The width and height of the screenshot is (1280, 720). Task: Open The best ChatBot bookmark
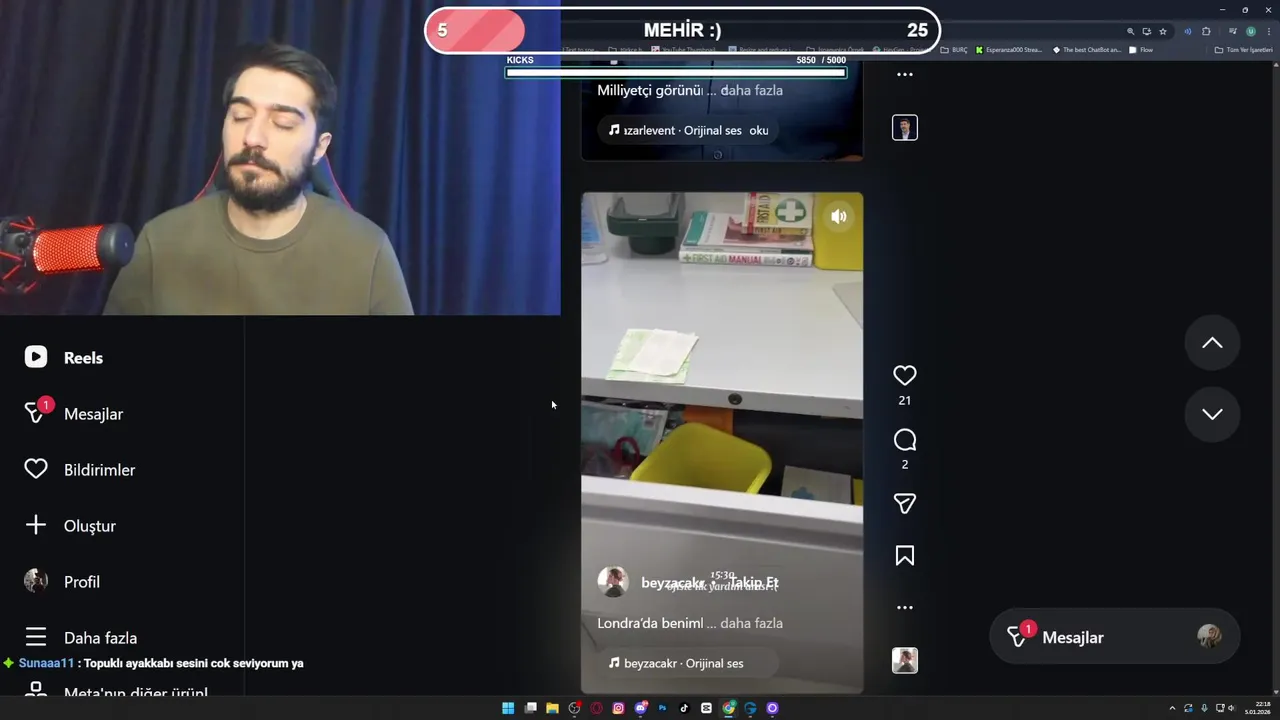(x=1087, y=50)
